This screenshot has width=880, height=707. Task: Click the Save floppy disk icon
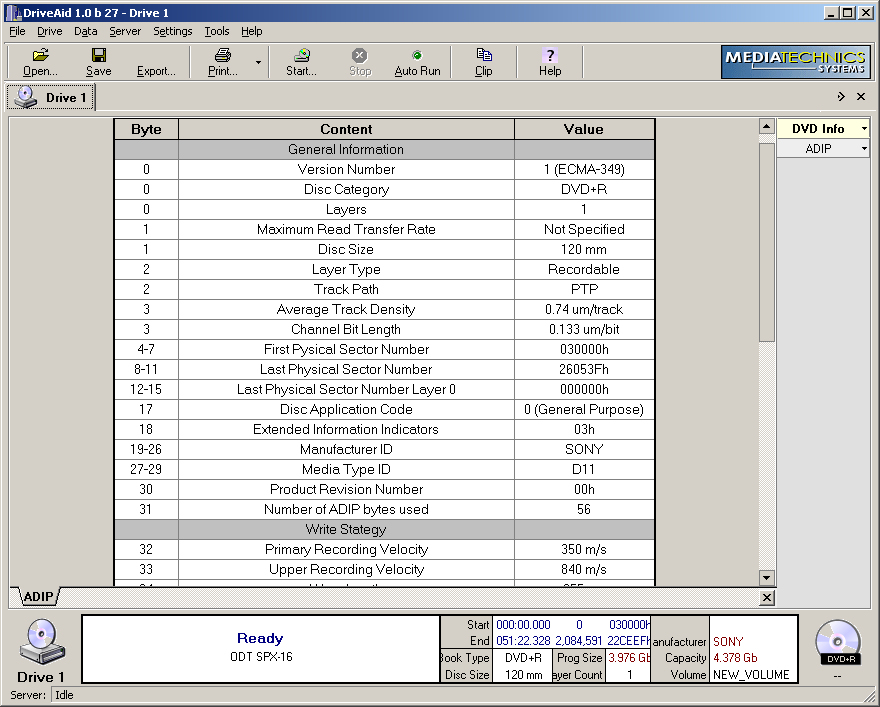[98, 56]
